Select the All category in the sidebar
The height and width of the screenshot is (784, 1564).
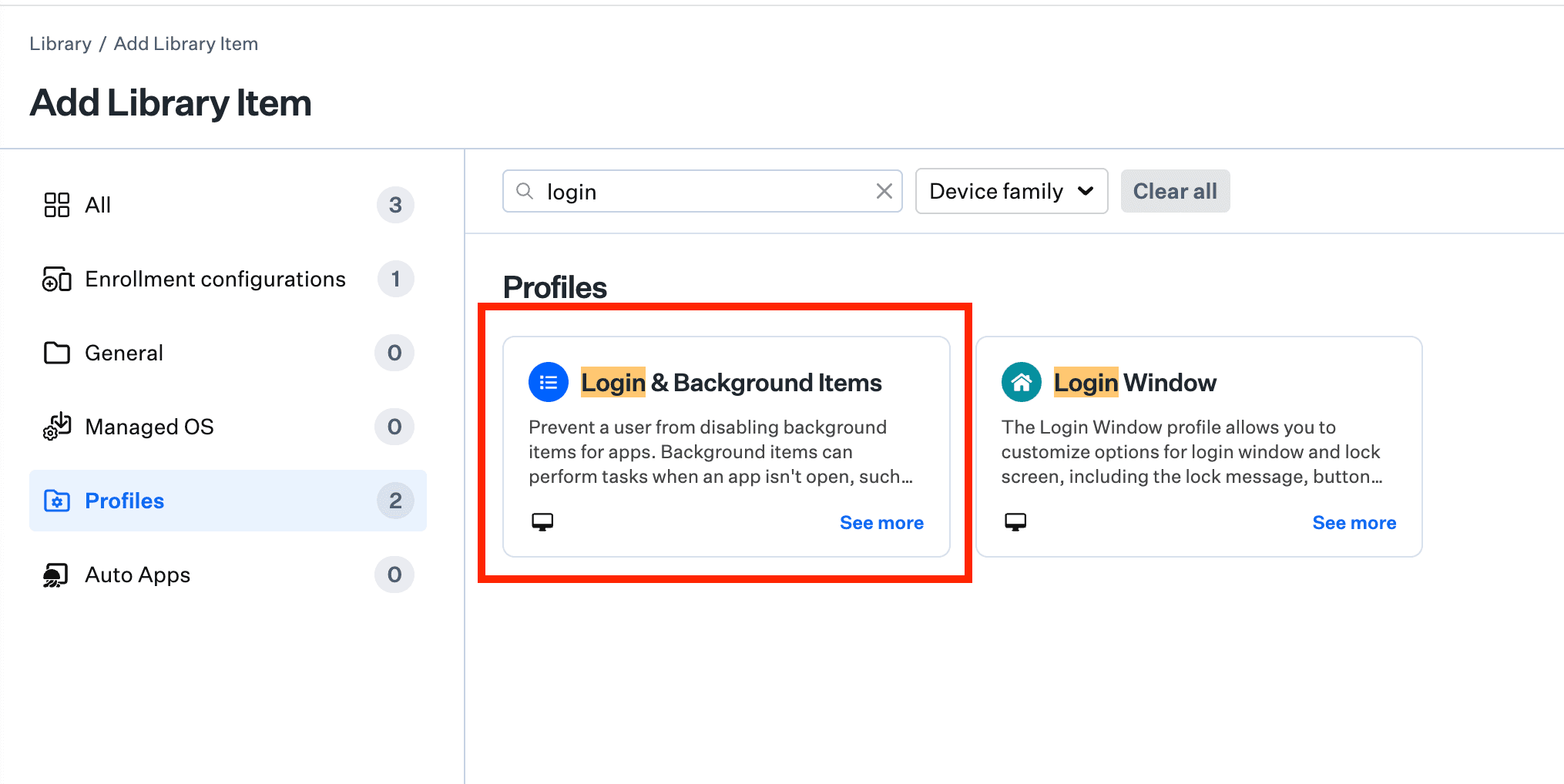coord(97,205)
